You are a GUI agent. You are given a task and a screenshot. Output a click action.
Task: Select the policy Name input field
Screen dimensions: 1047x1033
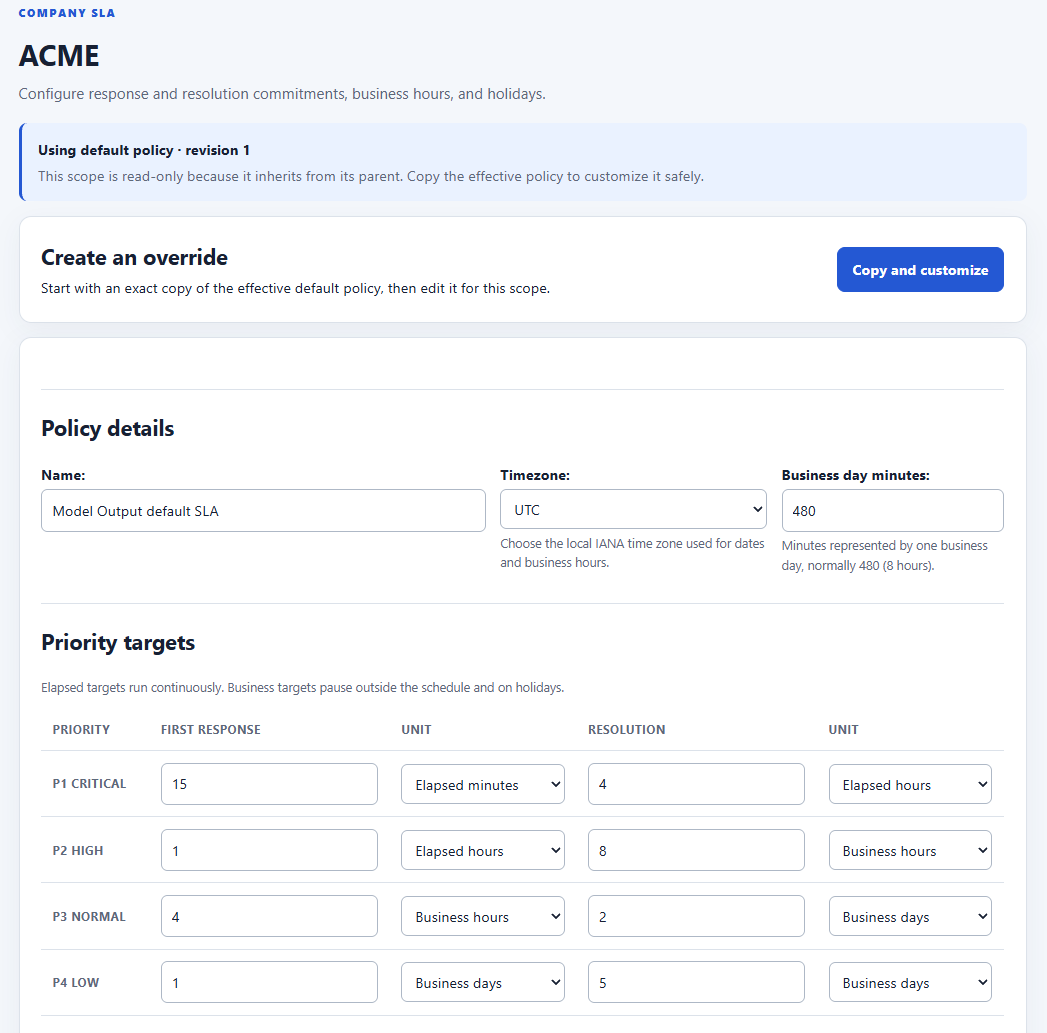263,511
